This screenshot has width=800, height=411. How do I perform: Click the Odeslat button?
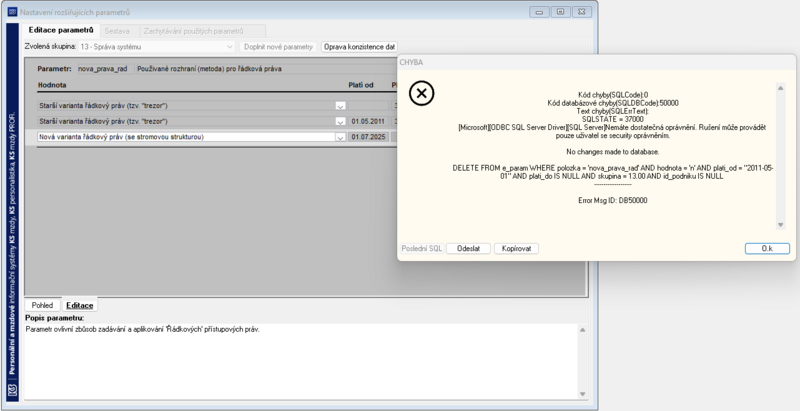pyautogui.click(x=468, y=248)
